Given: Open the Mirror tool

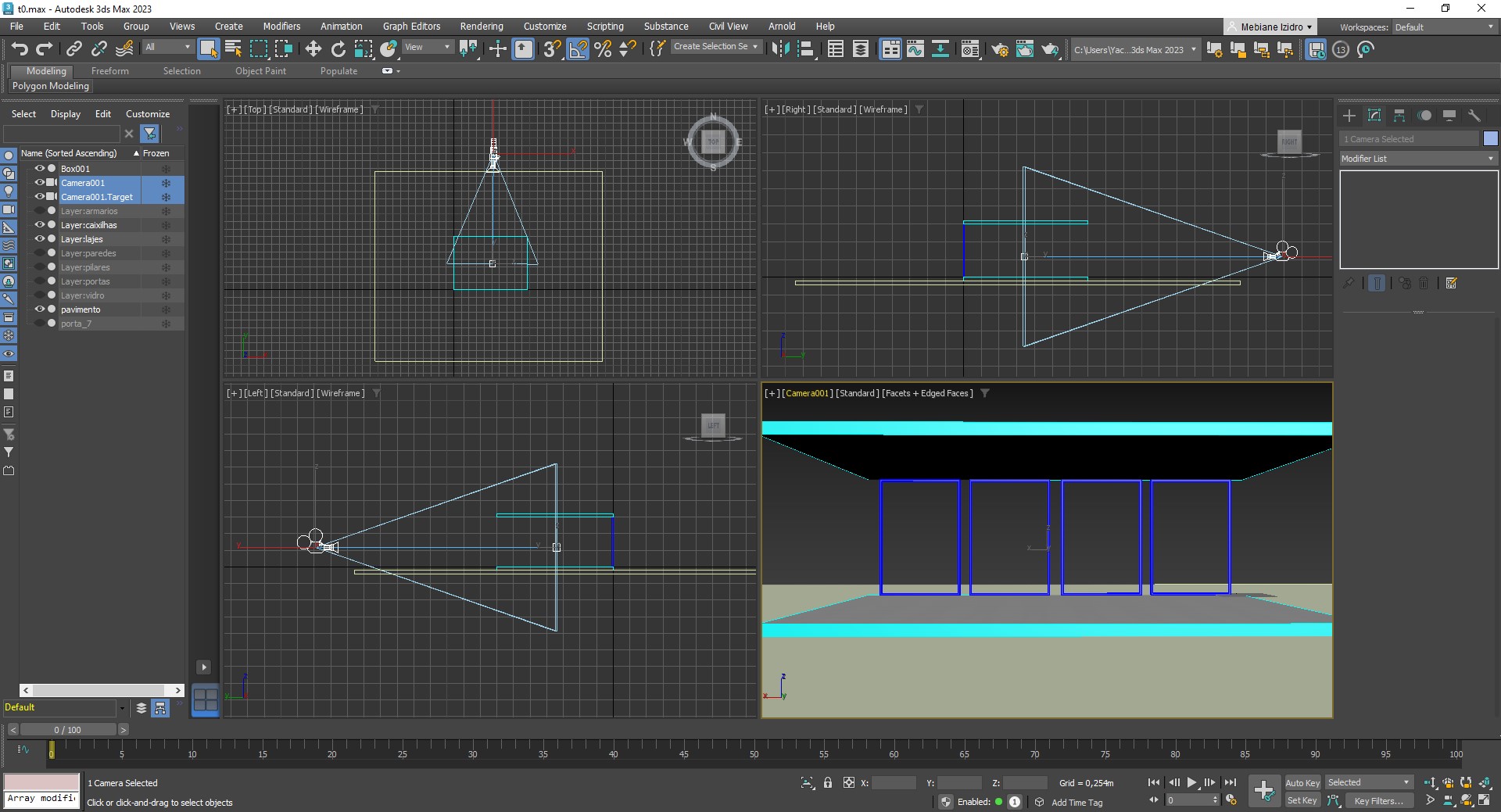Looking at the screenshot, I should coord(779,49).
